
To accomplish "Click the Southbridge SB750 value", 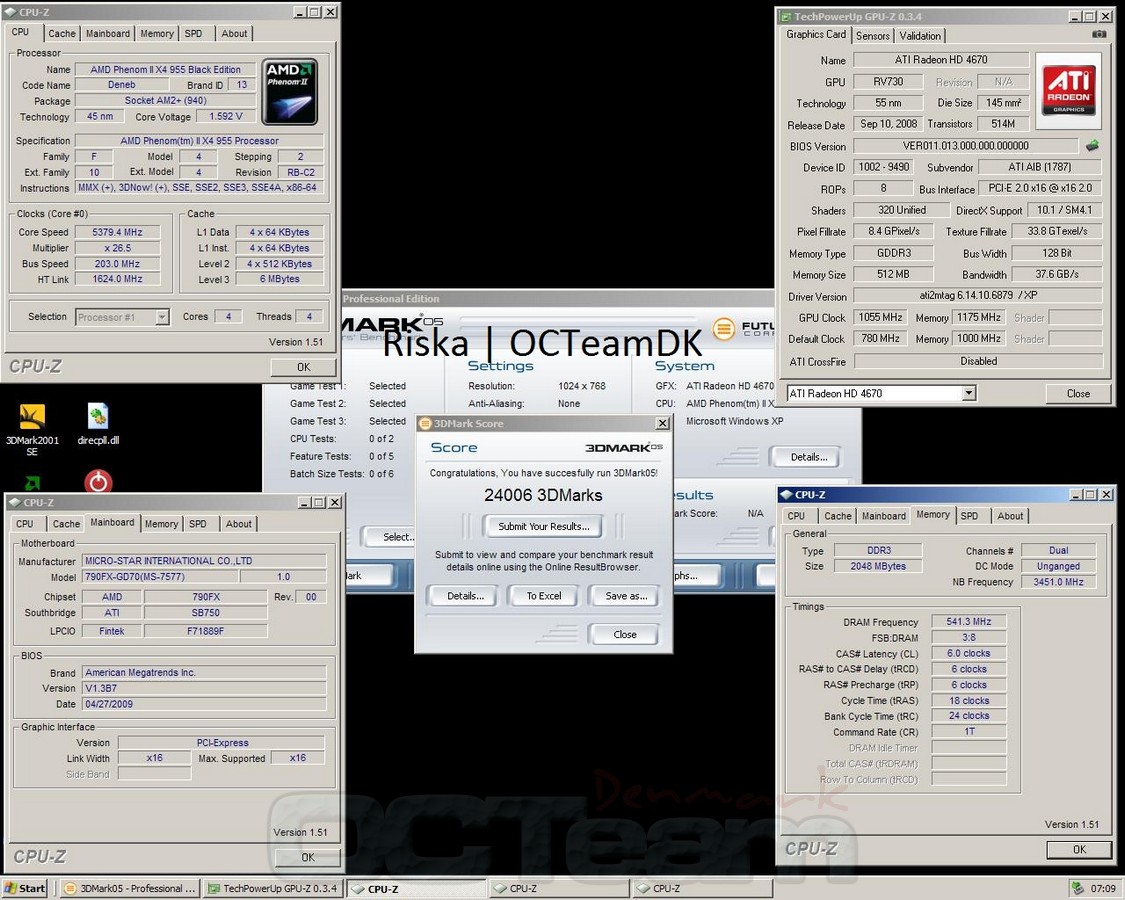I will [x=205, y=612].
